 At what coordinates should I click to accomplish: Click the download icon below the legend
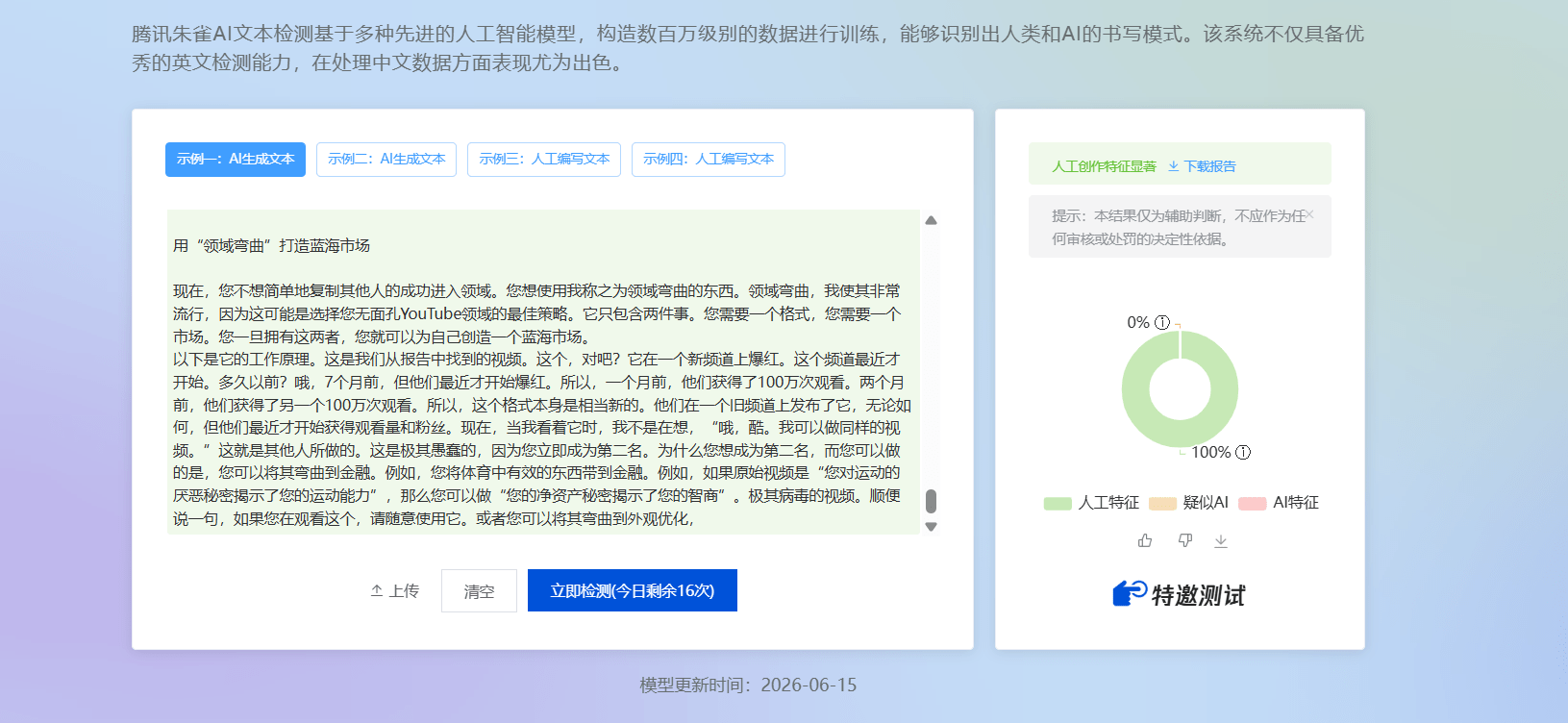pos(1221,541)
